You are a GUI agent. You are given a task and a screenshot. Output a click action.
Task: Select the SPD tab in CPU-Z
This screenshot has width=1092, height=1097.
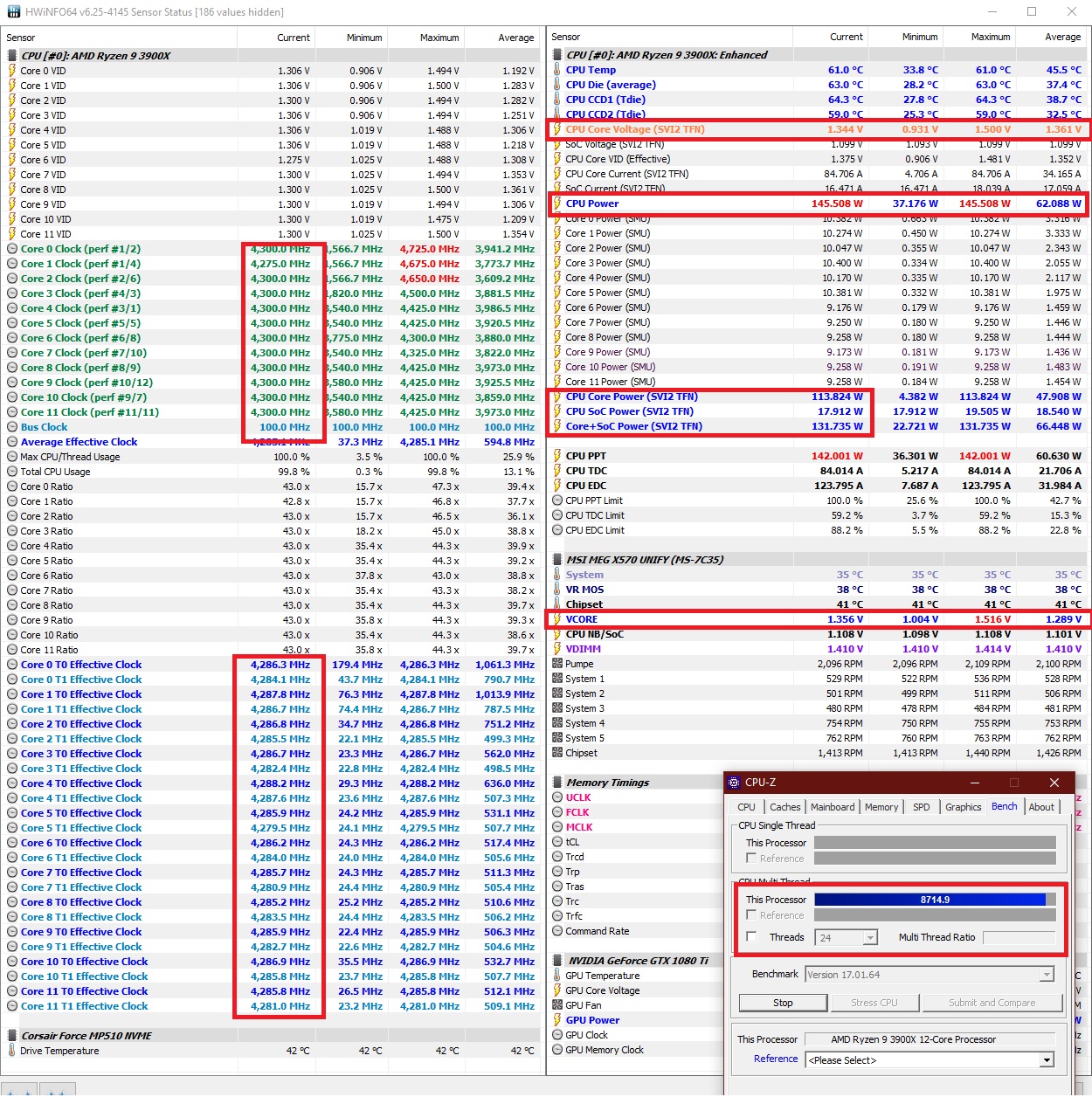click(x=921, y=807)
